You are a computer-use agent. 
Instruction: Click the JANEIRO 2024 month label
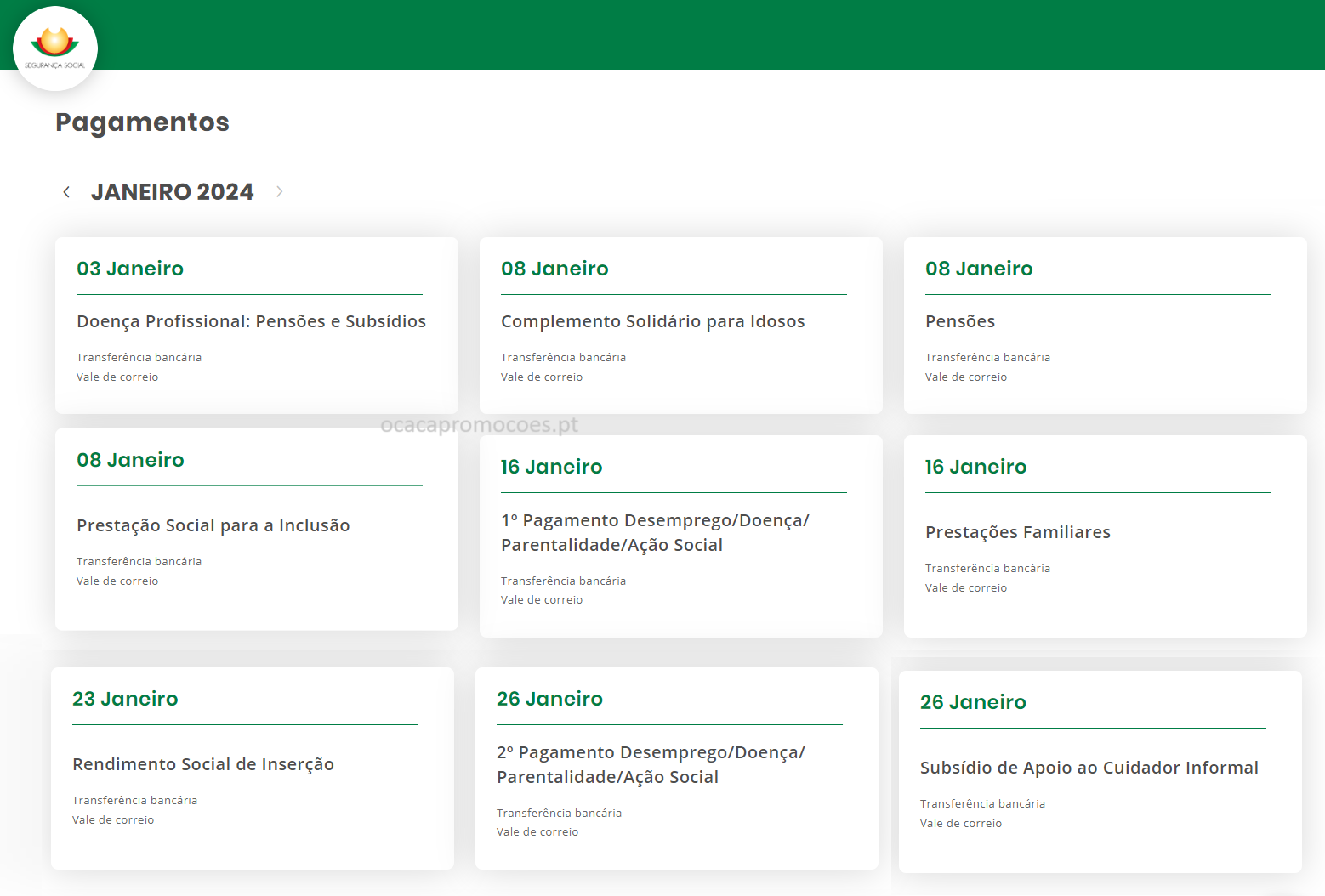pyautogui.click(x=173, y=192)
